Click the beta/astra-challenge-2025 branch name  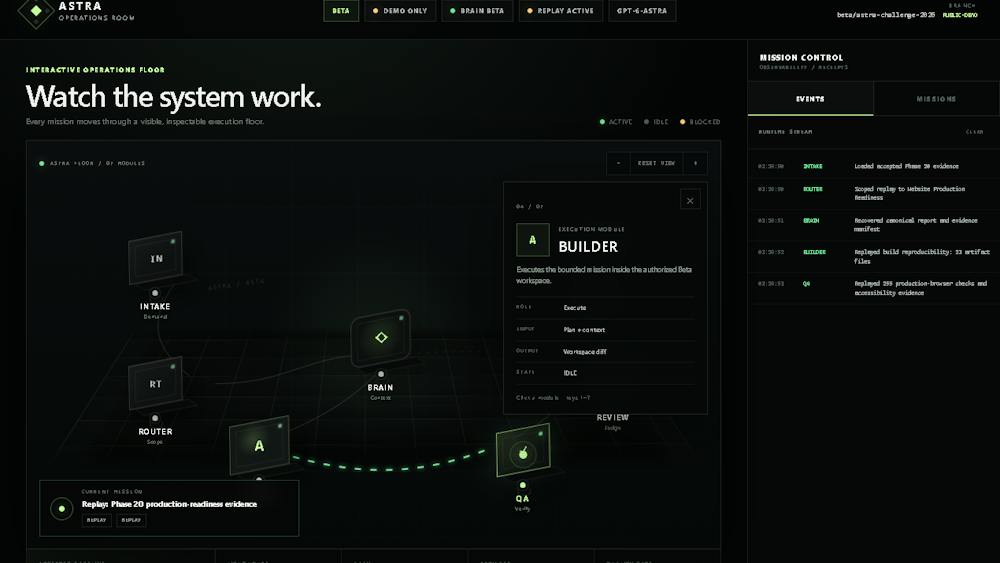click(x=886, y=15)
